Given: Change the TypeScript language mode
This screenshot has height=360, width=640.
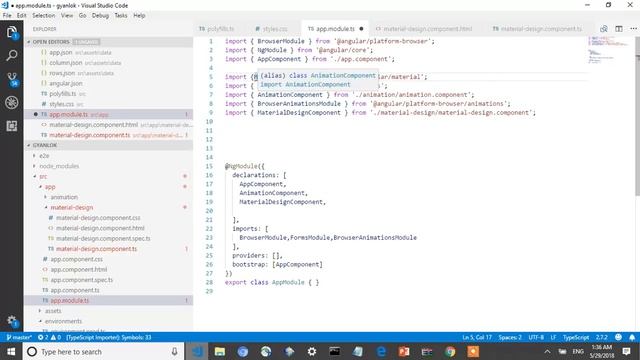Looking at the screenshot, I should [576, 337].
